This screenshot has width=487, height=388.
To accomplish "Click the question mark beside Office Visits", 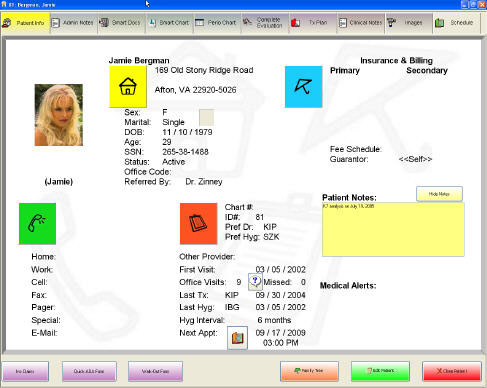I will coord(255,282).
